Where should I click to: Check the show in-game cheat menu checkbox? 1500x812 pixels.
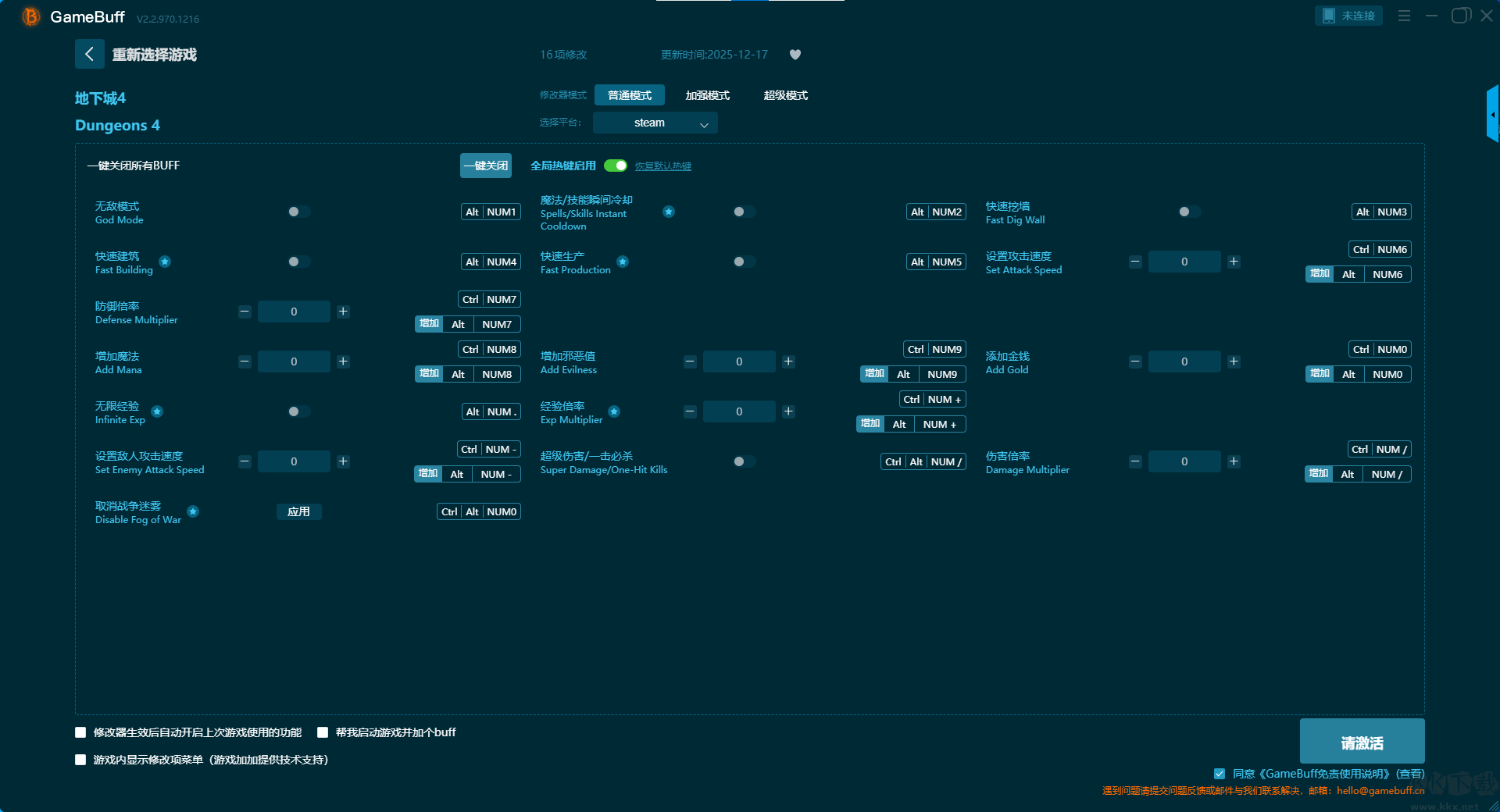click(x=80, y=760)
